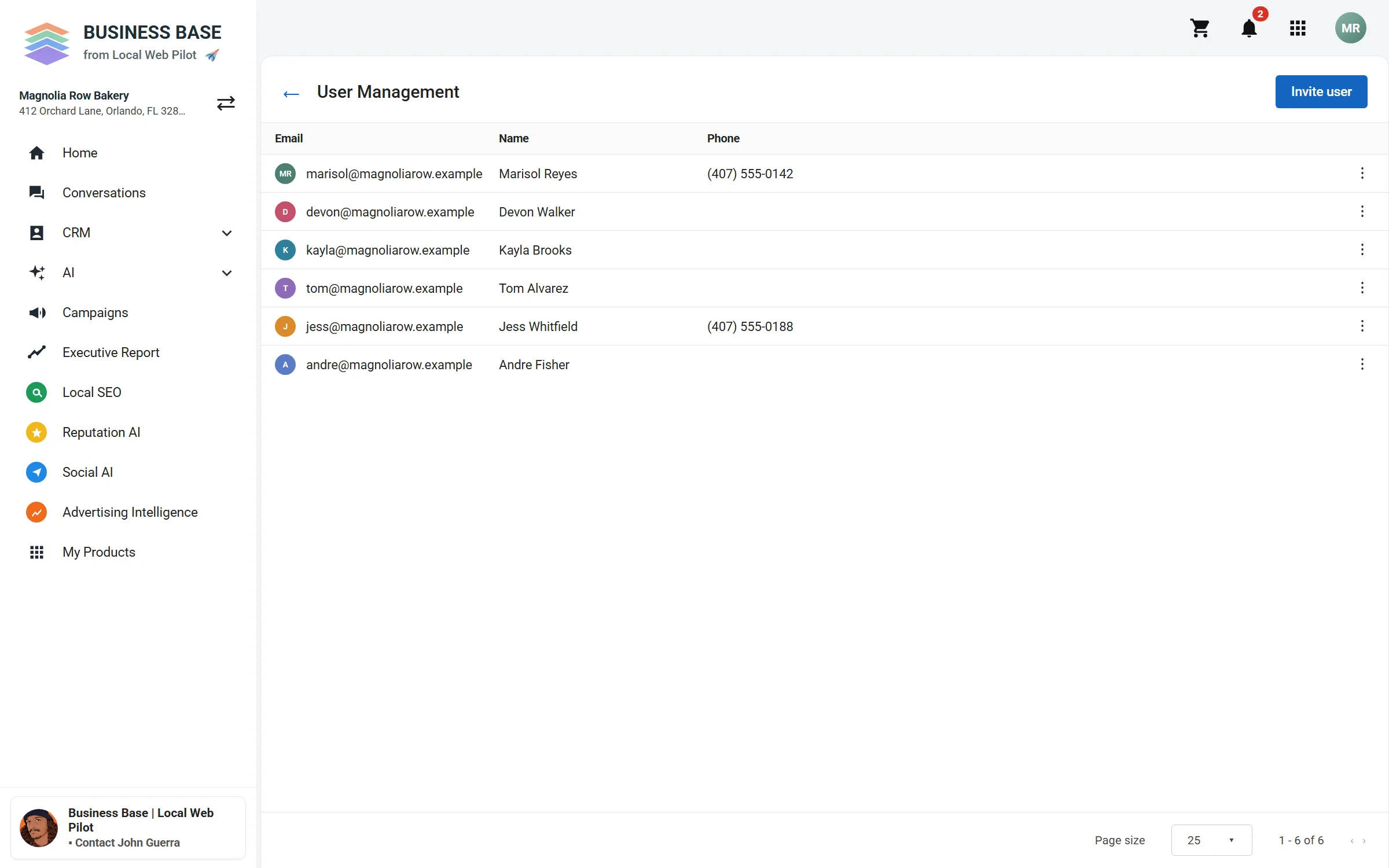Click the Reputation AI star icon

click(36, 432)
